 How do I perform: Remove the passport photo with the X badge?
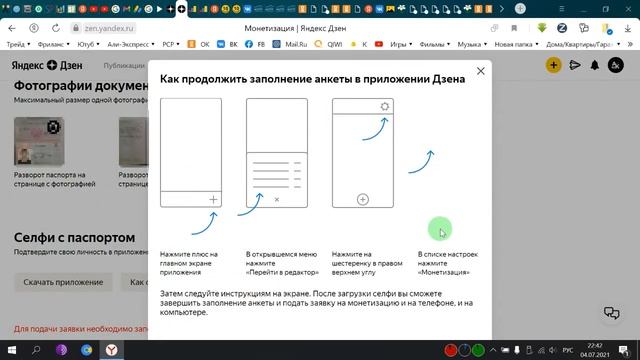[x=53, y=127]
